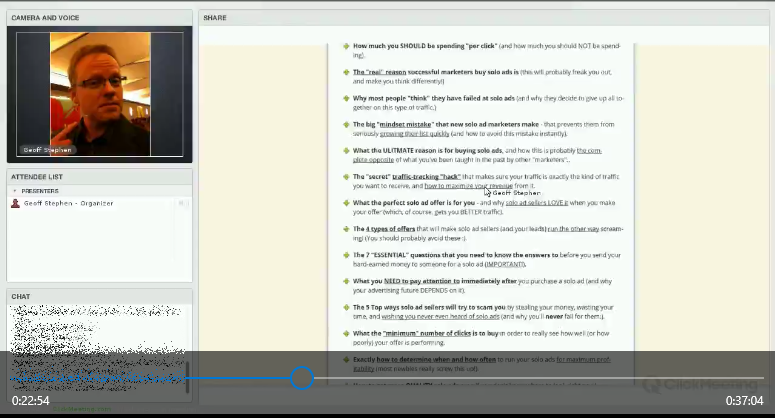
Task: Click the presenter icon beside Geoff Stephen - Organizer
Action: point(15,203)
